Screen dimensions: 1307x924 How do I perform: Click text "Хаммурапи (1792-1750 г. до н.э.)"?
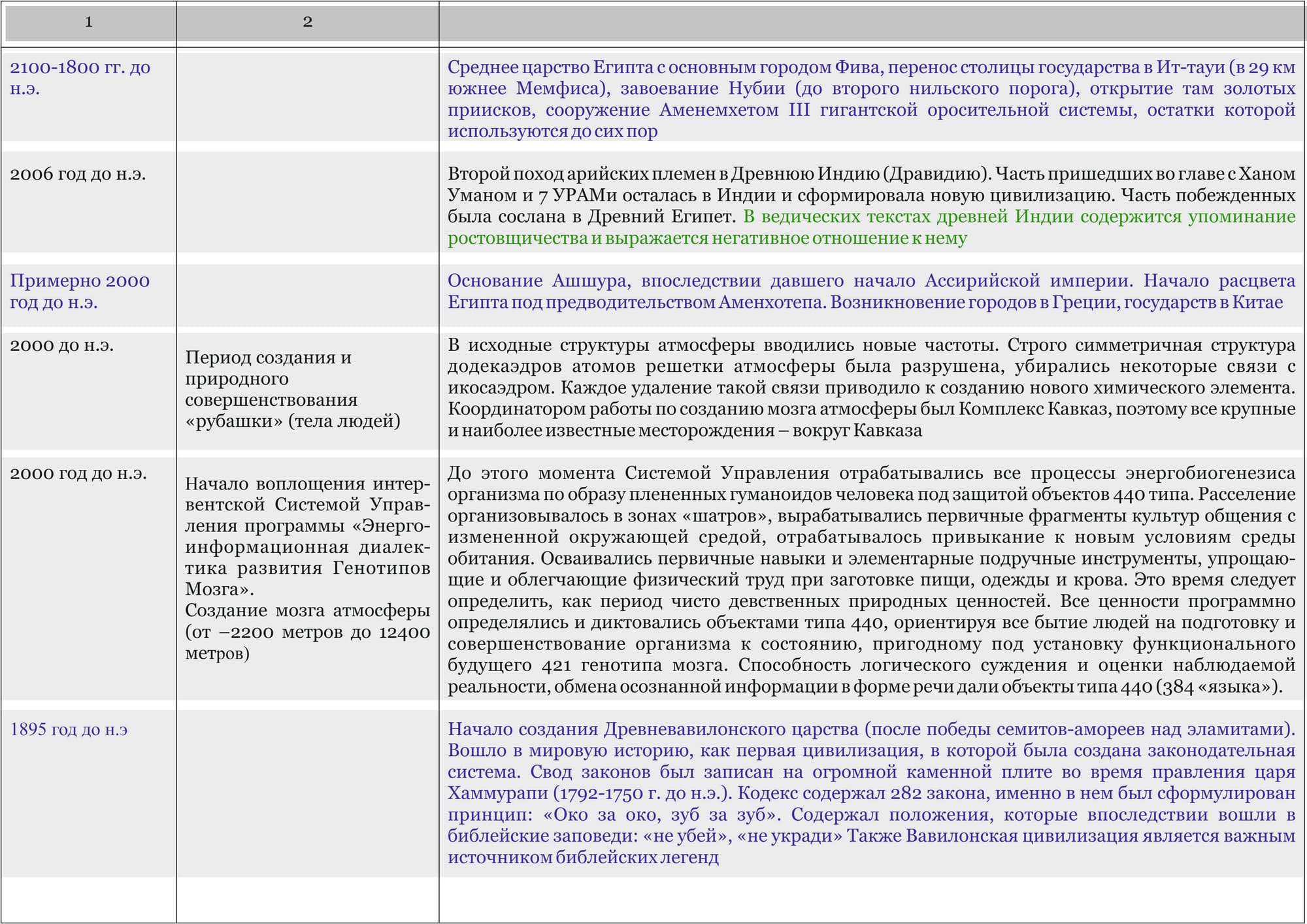(591, 793)
